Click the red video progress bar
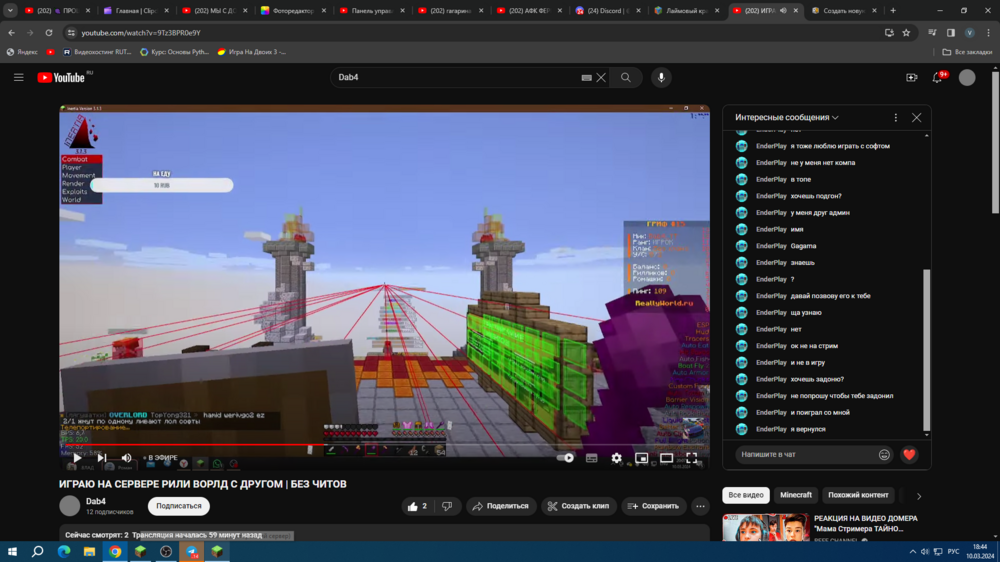The image size is (1000, 562). point(191,445)
